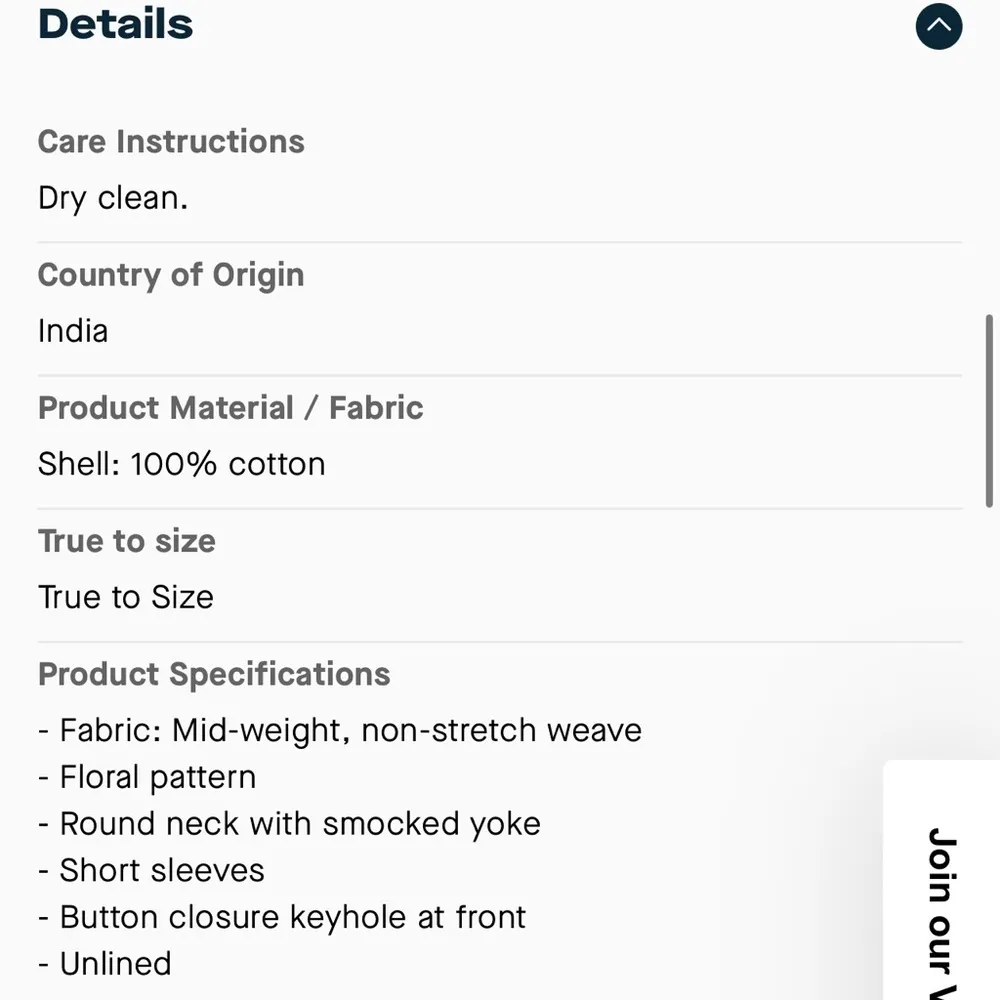
Task: Select the India origin value
Action: click(x=73, y=331)
